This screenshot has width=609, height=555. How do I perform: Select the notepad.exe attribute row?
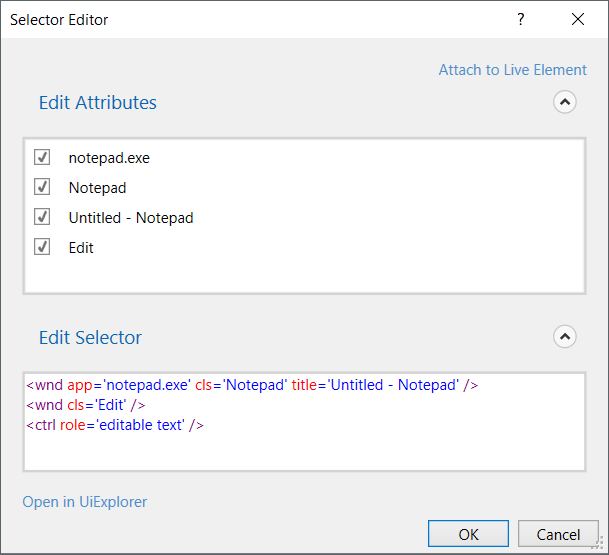[x=109, y=157]
